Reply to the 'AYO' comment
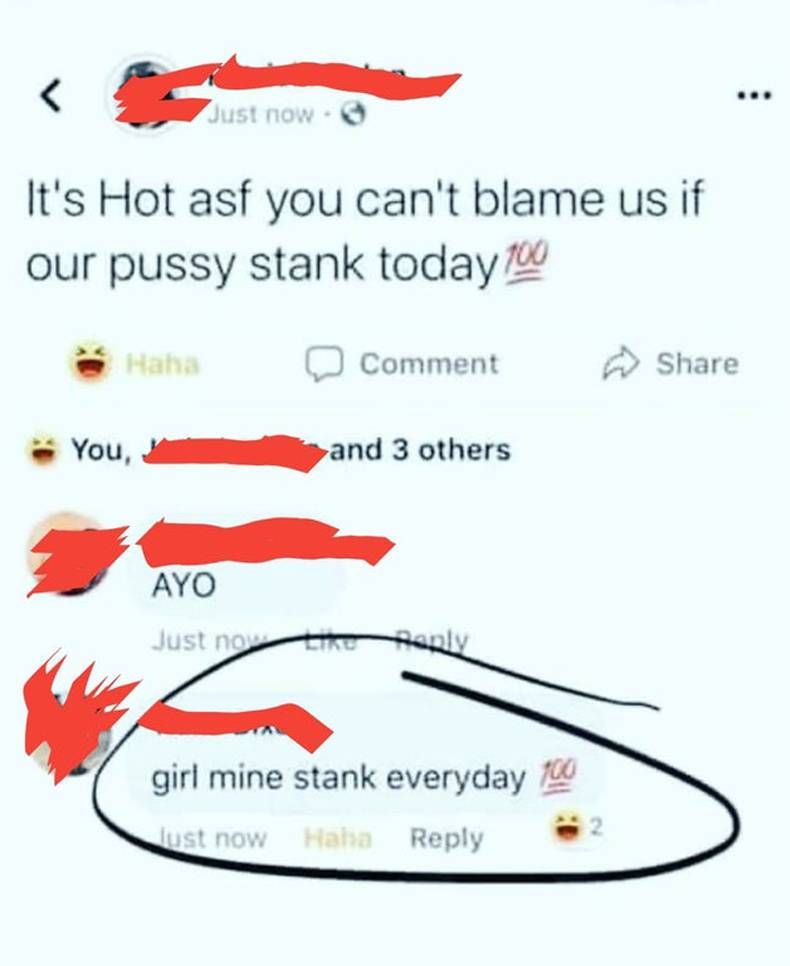 click(431, 641)
